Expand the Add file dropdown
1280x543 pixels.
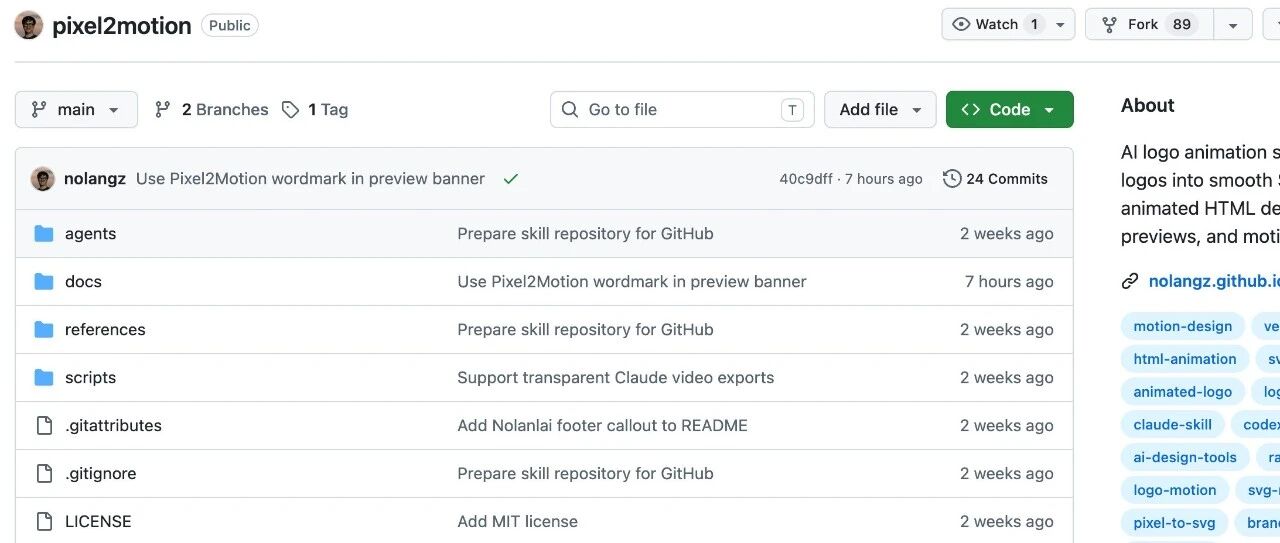(x=880, y=110)
